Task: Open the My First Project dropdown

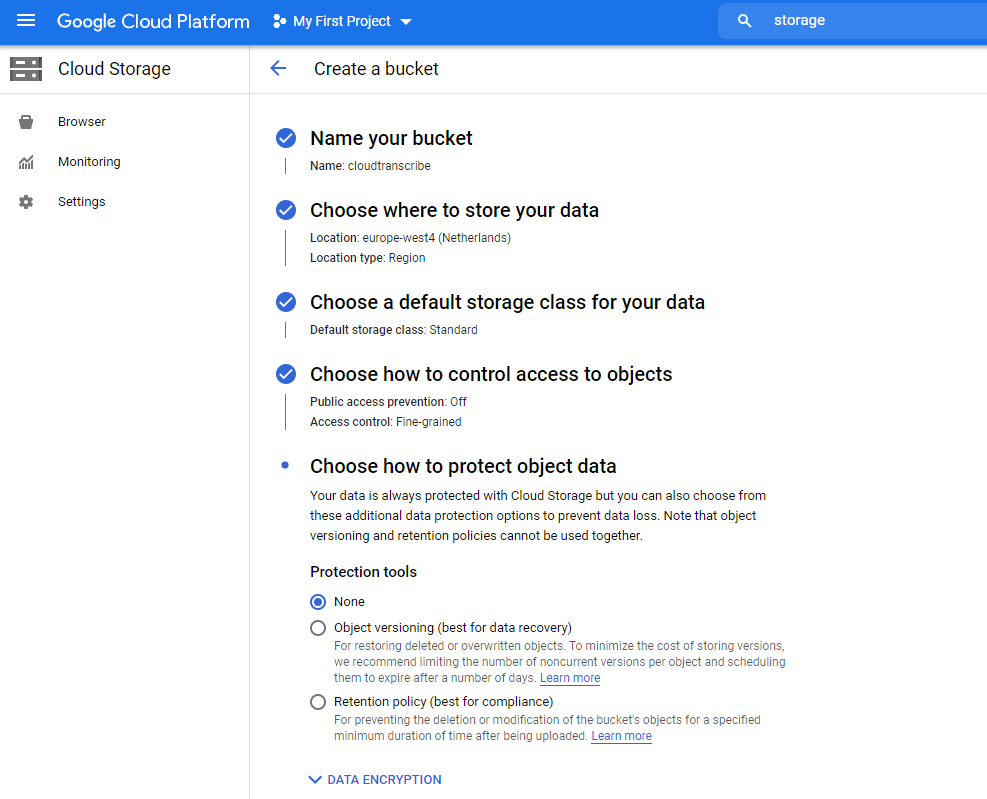Action: [x=342, y=21]
